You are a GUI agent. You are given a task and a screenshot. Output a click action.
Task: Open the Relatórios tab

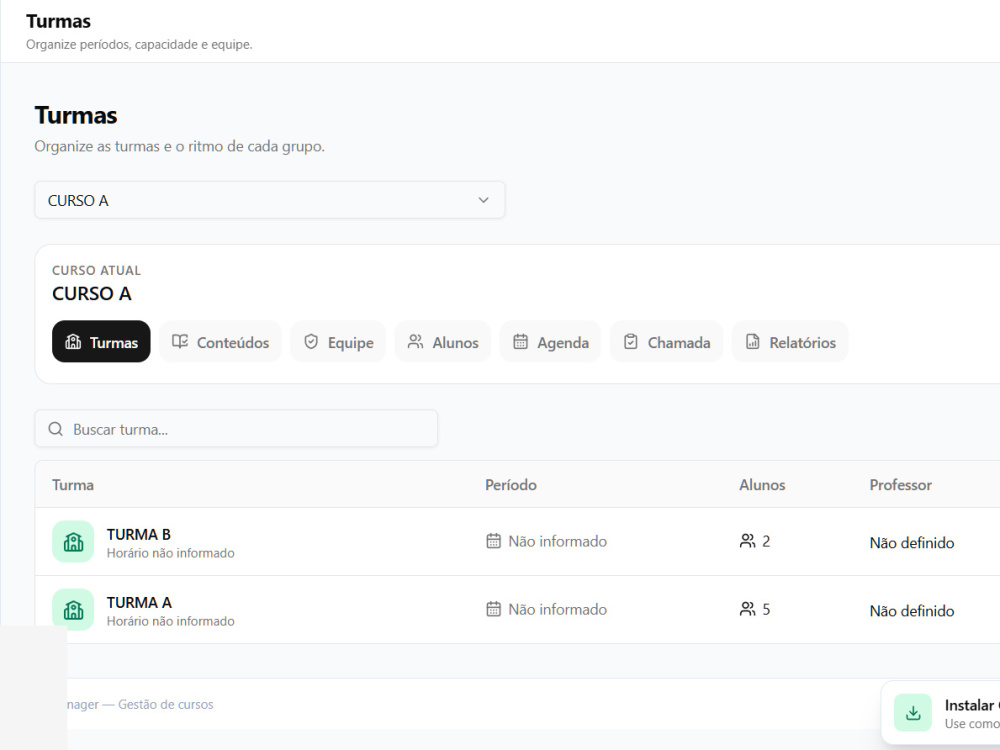[791, 342]
